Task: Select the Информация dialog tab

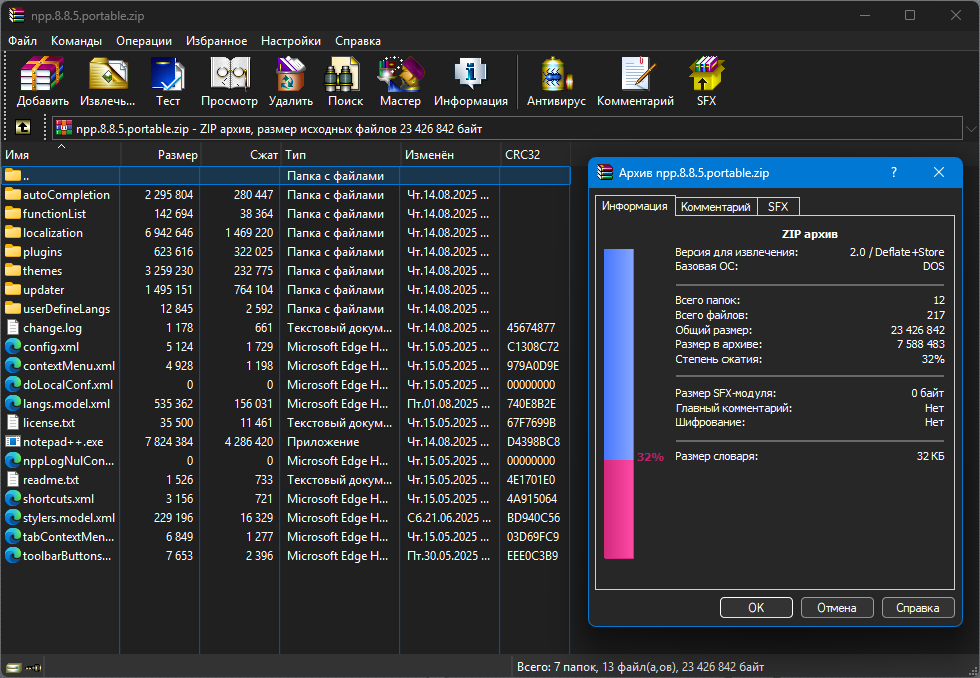Action: point(634,206)
